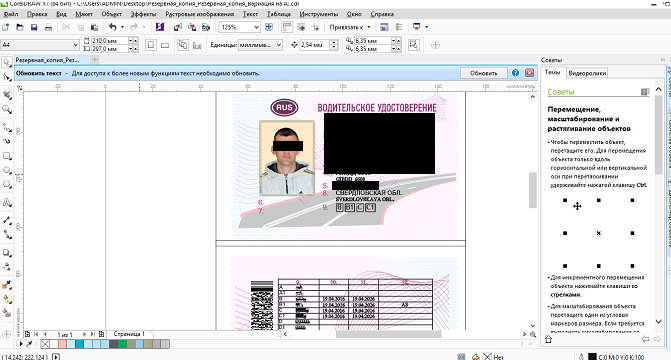Screen dimensions: 671x360
Task: Switch page to landscape orientation
Action: tap(165, 45)
